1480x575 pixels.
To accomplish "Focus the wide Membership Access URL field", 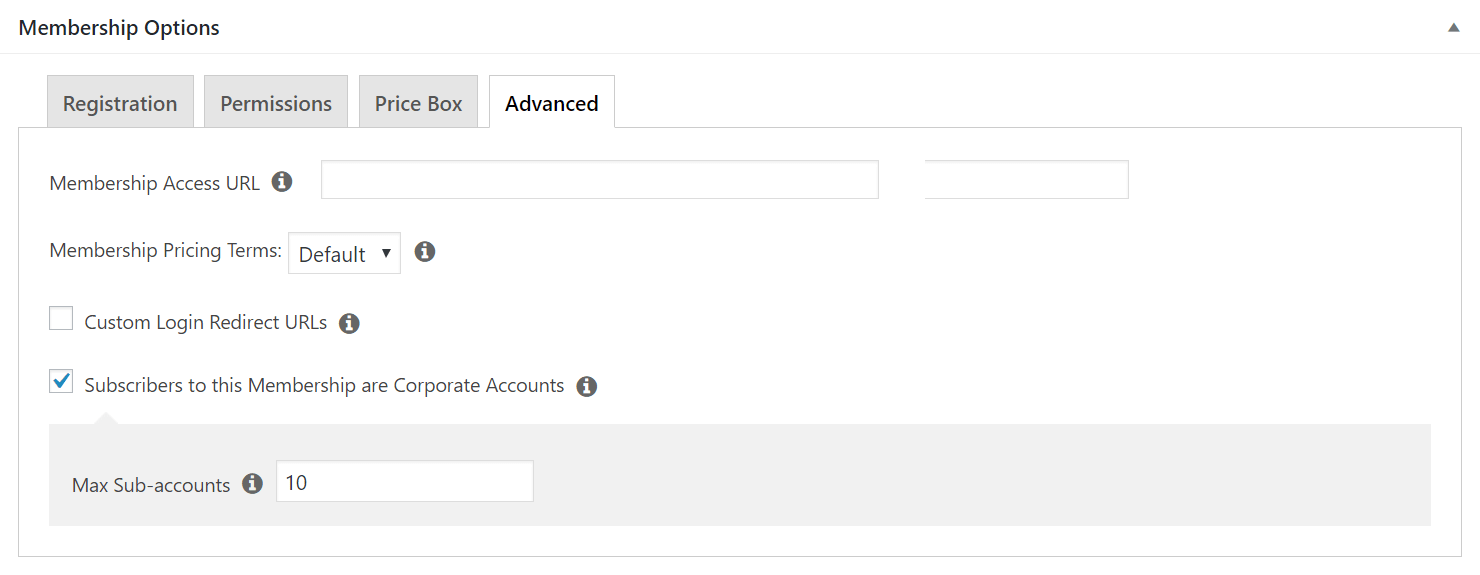I will 600,180.
